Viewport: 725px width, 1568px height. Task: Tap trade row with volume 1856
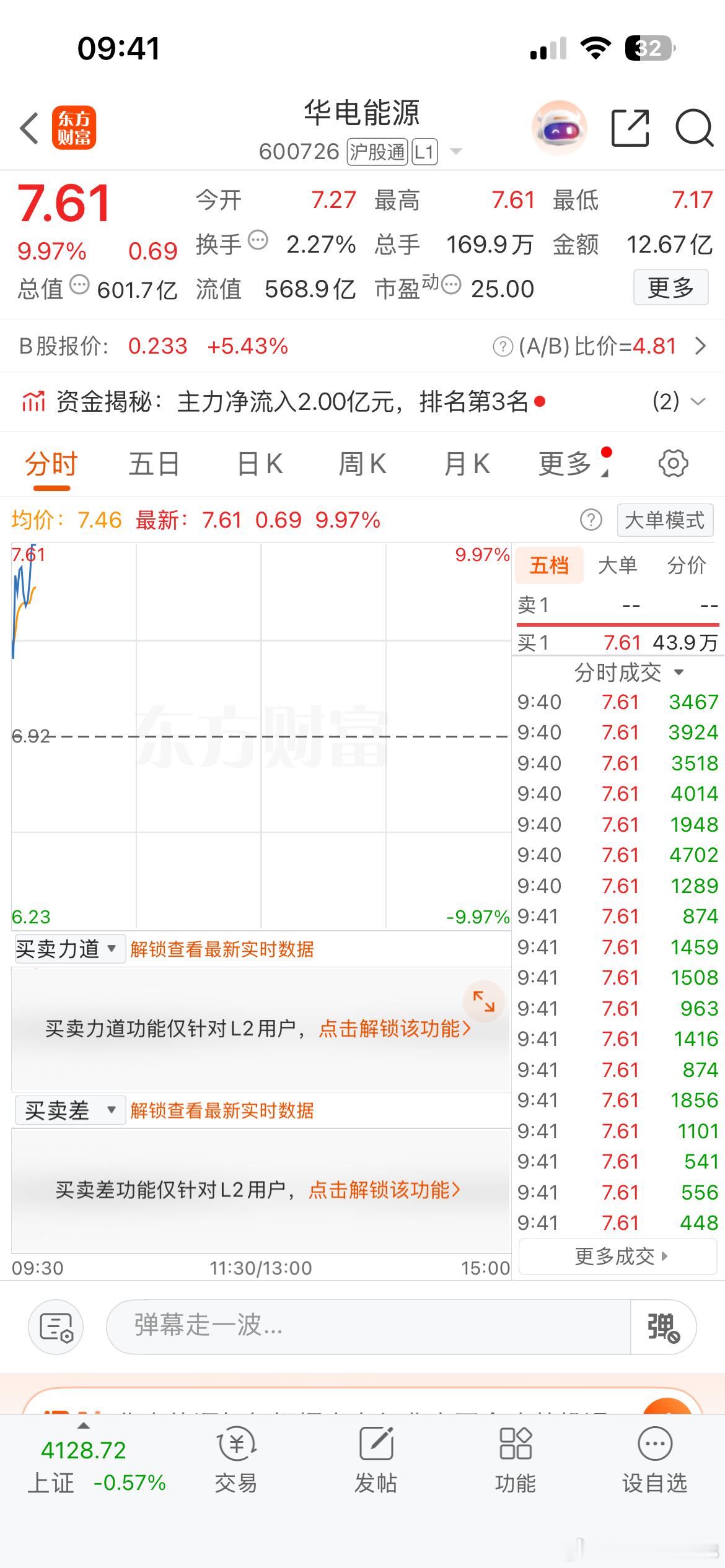pos(617,1100)
